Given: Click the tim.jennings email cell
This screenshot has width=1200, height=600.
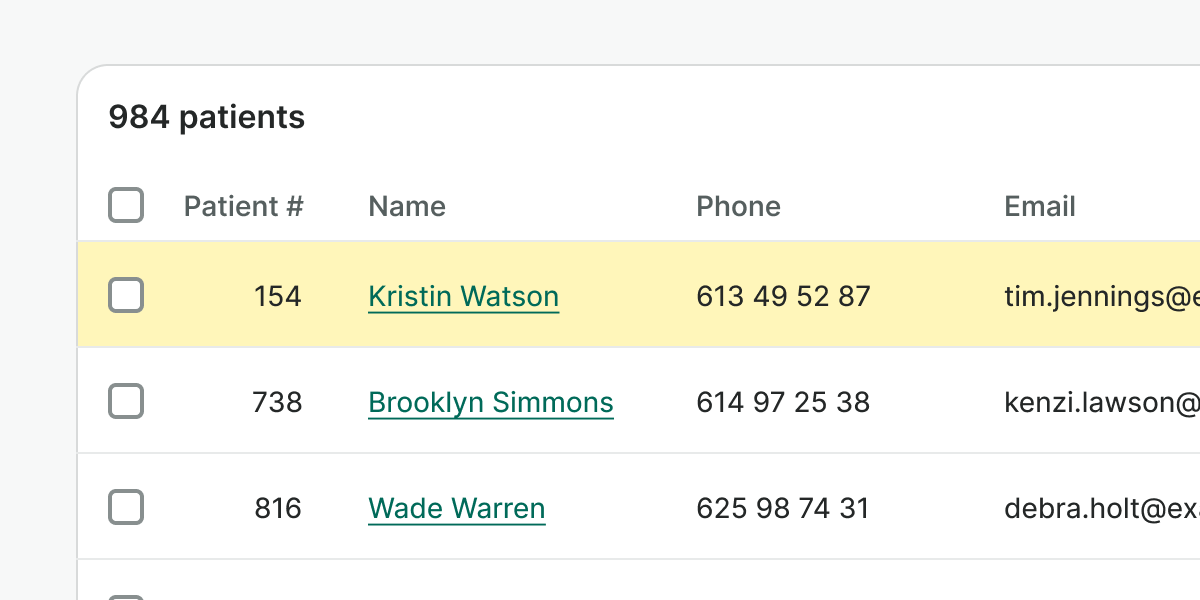Looking at the screenshot, I should pyautogui.click(x=1100, y=296).
